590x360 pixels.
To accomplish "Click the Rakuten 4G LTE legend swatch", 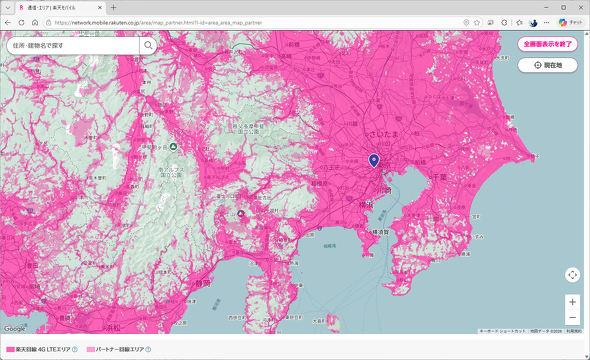I will coord(11,349).
